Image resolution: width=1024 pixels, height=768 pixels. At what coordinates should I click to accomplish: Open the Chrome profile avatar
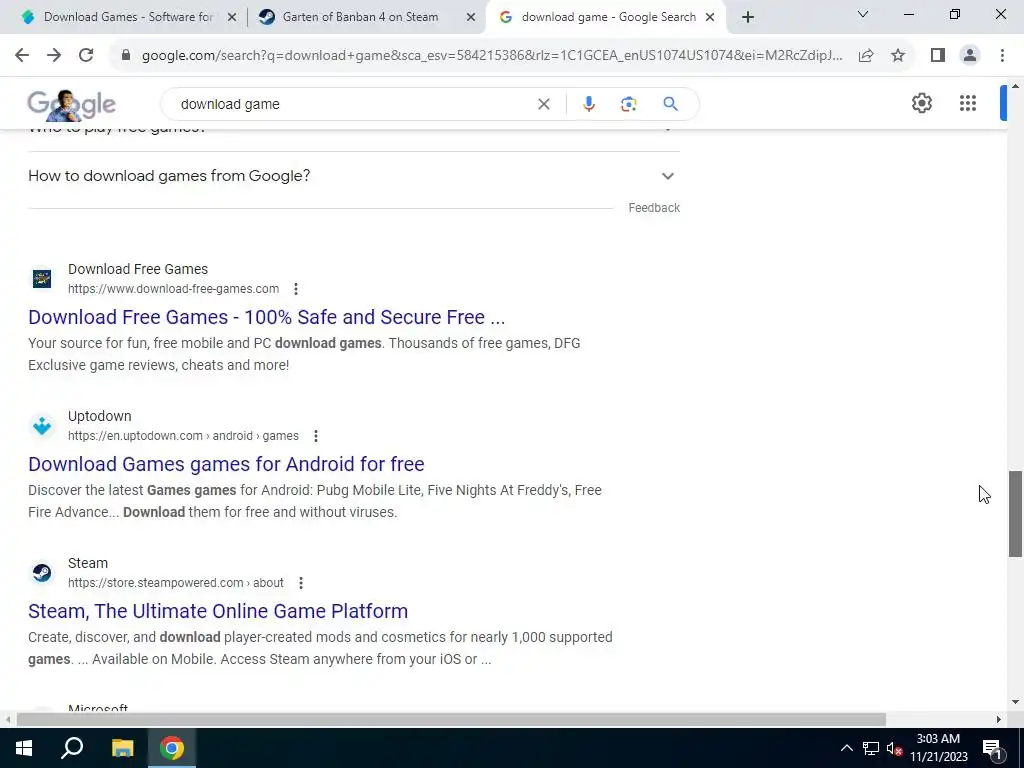[x=970, y=56]
